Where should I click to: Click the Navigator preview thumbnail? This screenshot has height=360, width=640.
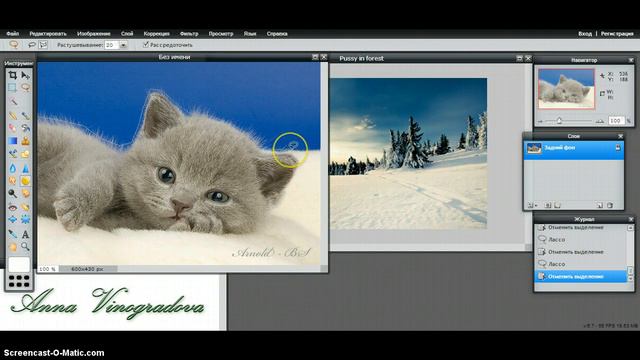(x=566, y=89)
